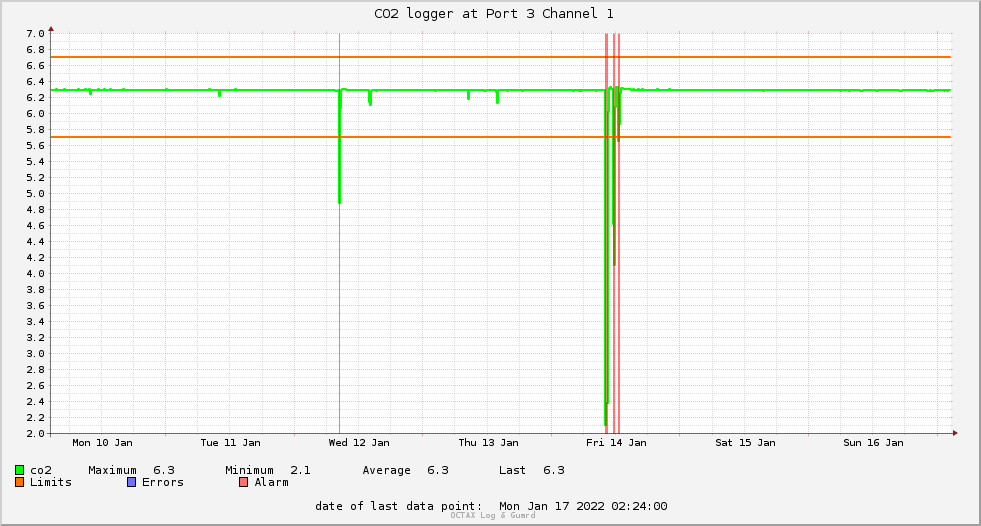Click the 'Average 6.3' statistic
981x526 pixels.
point(405,470)
